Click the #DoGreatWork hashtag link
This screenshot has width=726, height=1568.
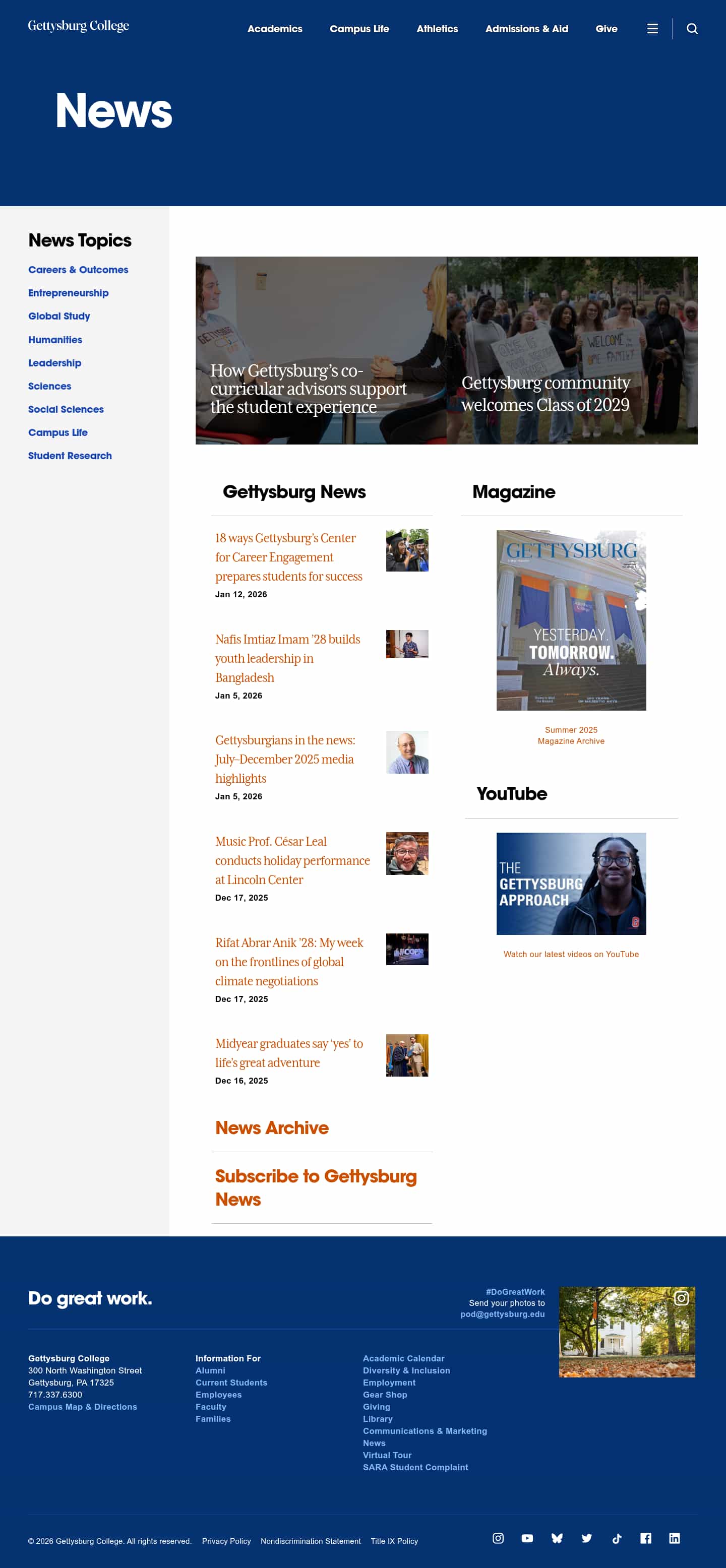(515, 1292)
